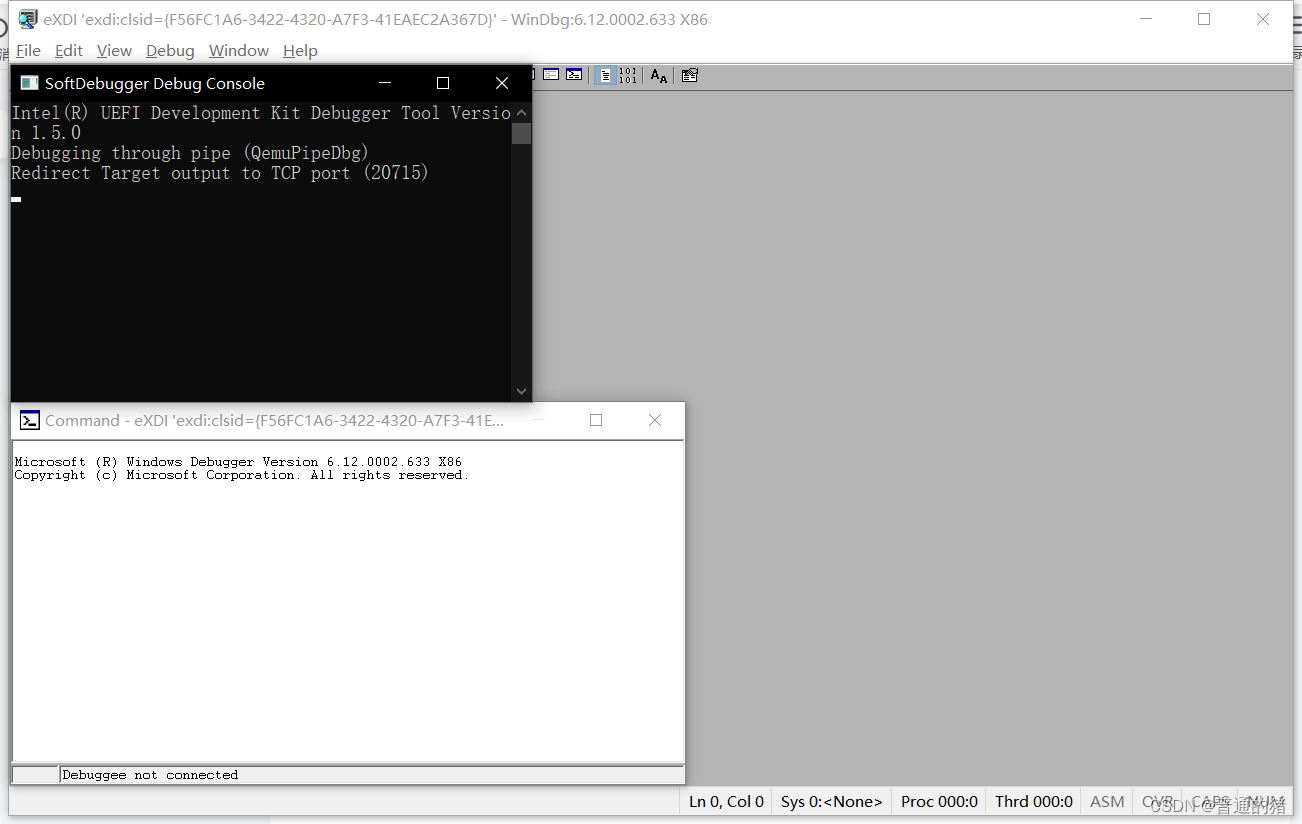Toggle the highlighted Source mode on icon
This screenshot has height=824, width=1302.
606,75
